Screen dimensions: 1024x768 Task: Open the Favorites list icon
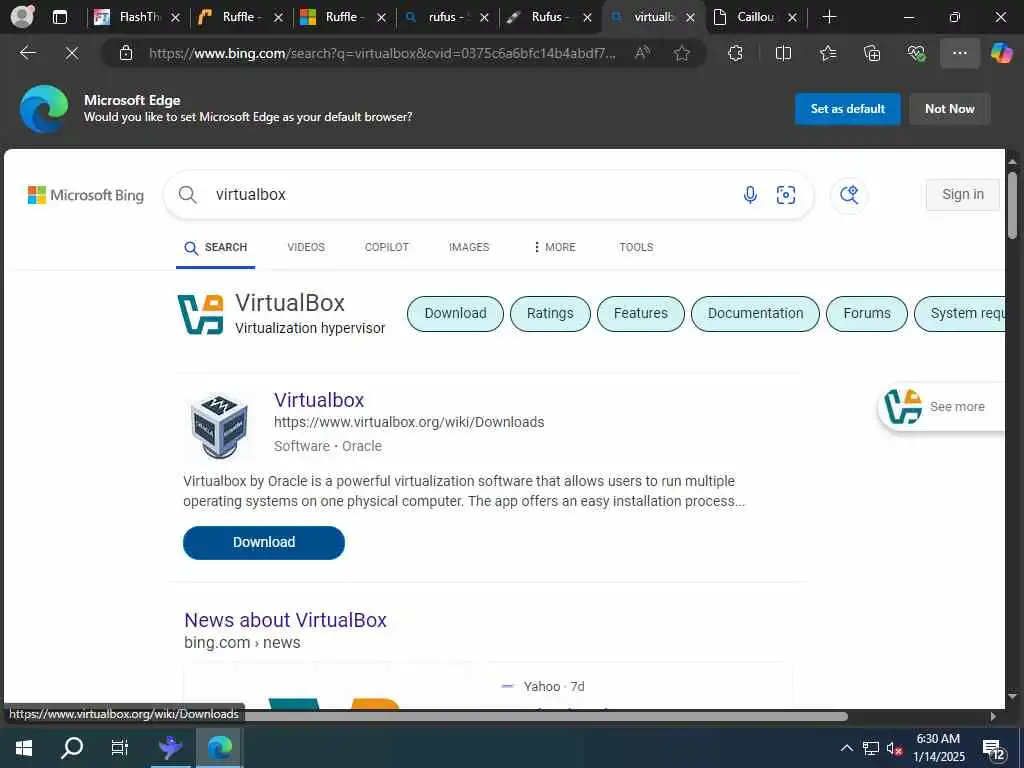point(827,53)
